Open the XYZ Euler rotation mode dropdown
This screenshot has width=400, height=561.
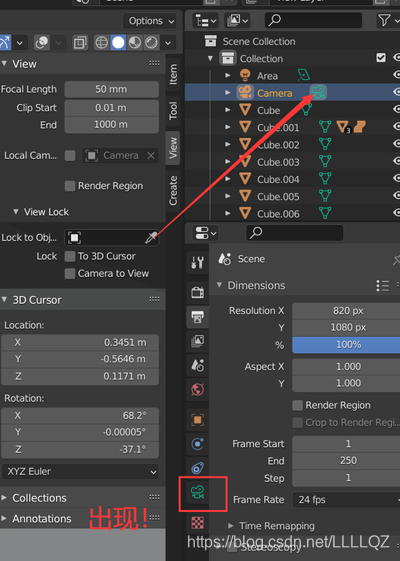pos(80,472)
